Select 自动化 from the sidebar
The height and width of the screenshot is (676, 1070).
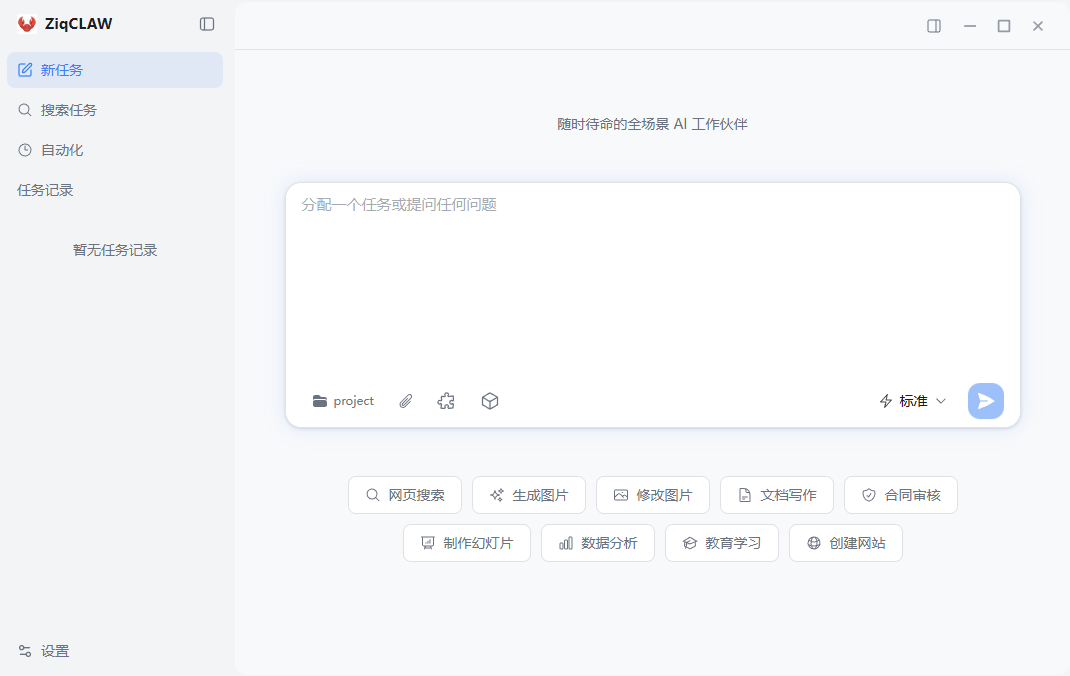coord(60,149)
